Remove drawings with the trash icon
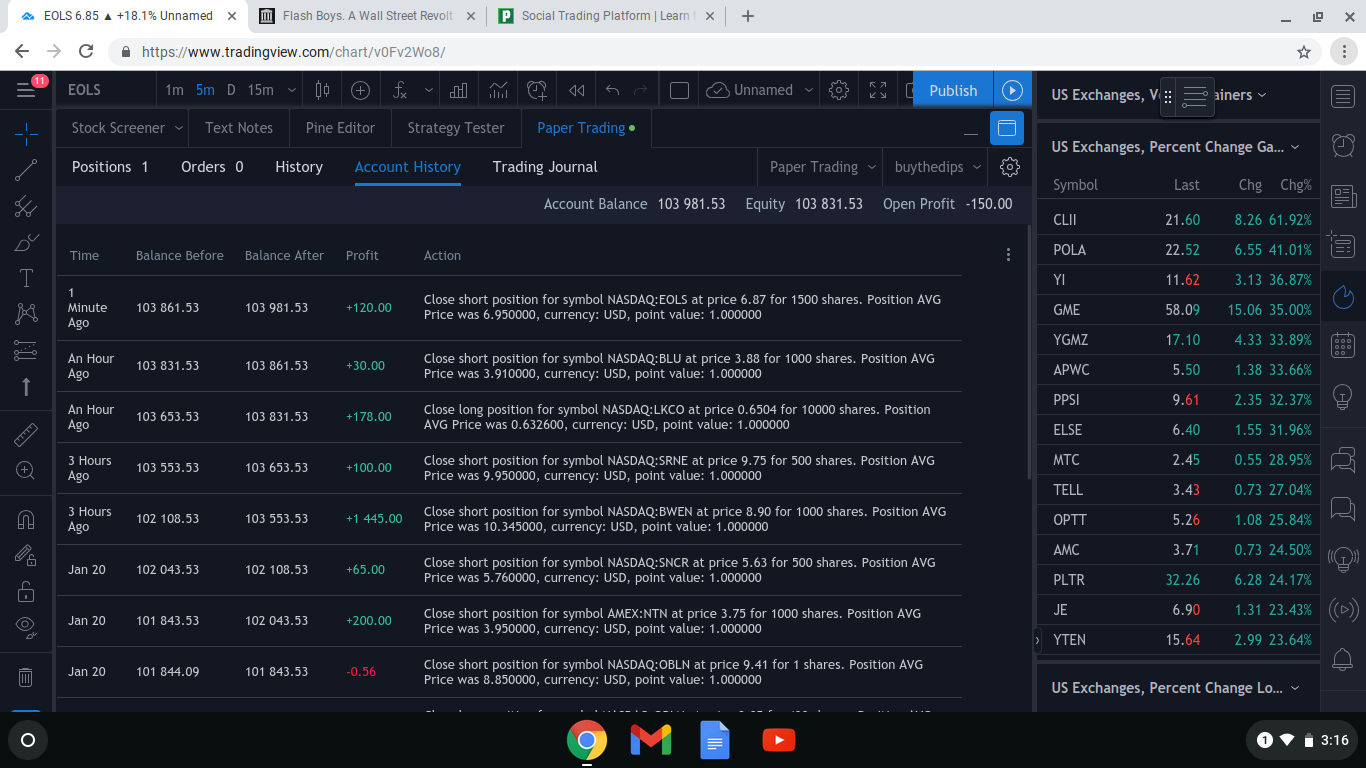 tap(26, 677)
